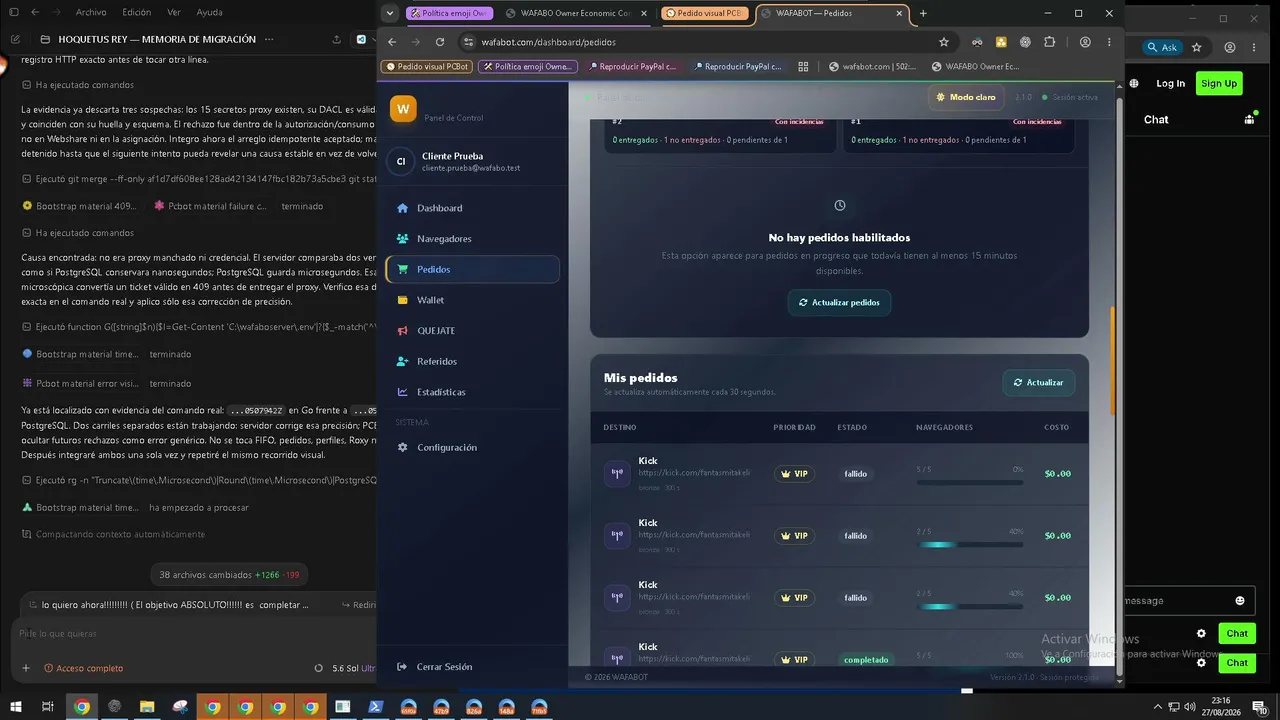The height and width of the screenshot is (720, 1280).
Task: Click the browser back arrow
Action: point(392,42)
